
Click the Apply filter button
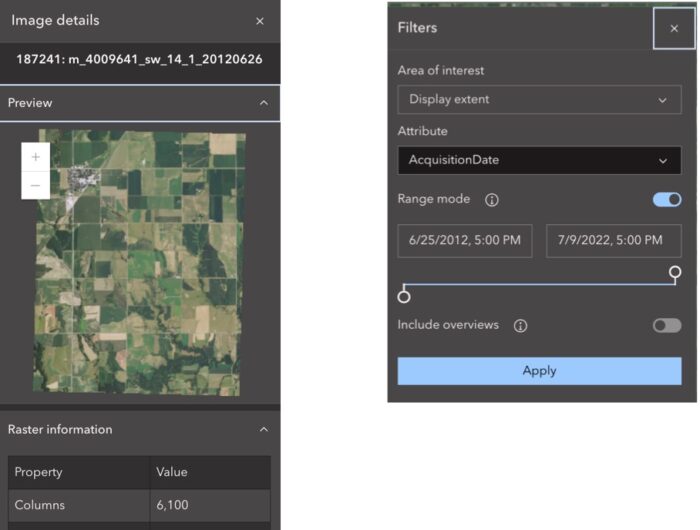click(x=539, y=371)
